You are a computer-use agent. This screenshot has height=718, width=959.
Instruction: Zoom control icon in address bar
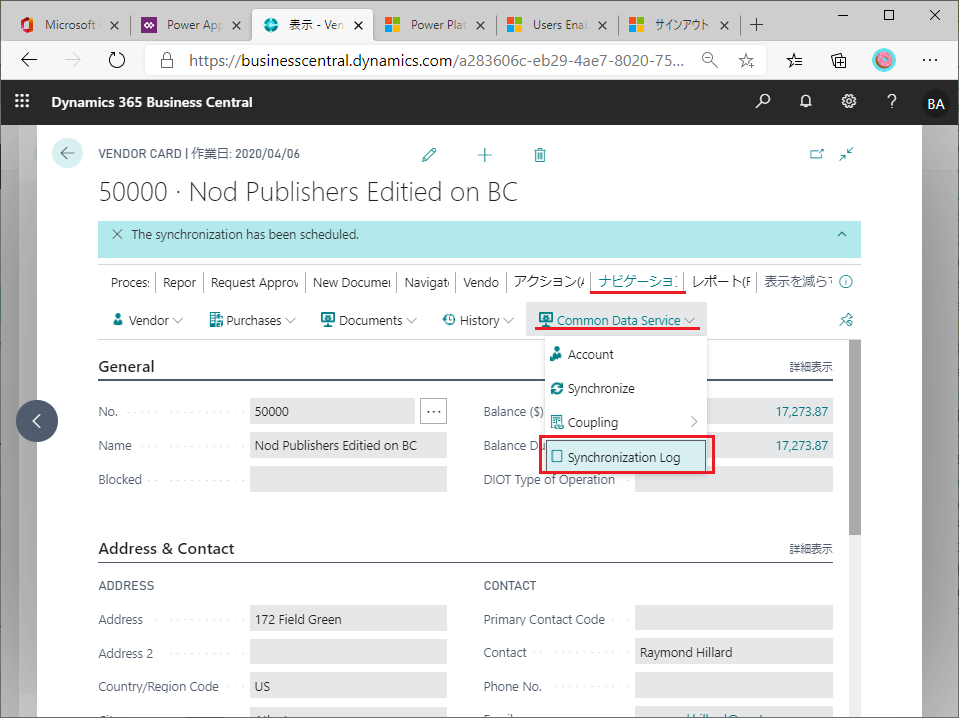[709, 60]
